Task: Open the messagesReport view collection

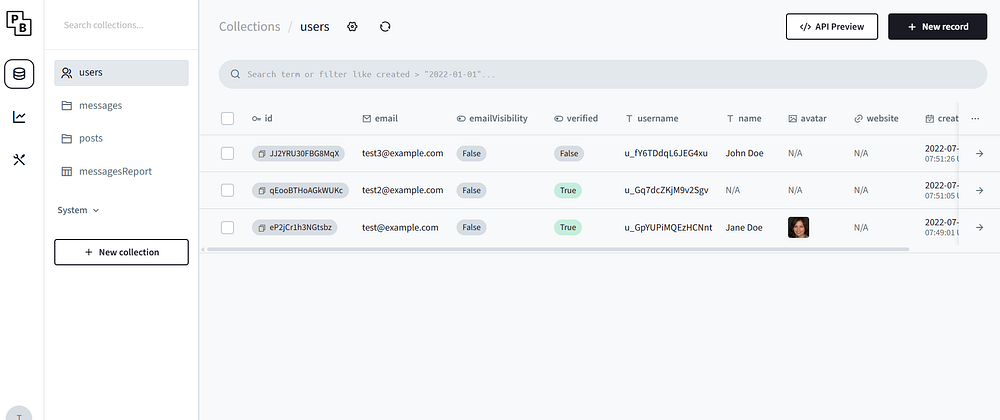Action: [115, 171]
